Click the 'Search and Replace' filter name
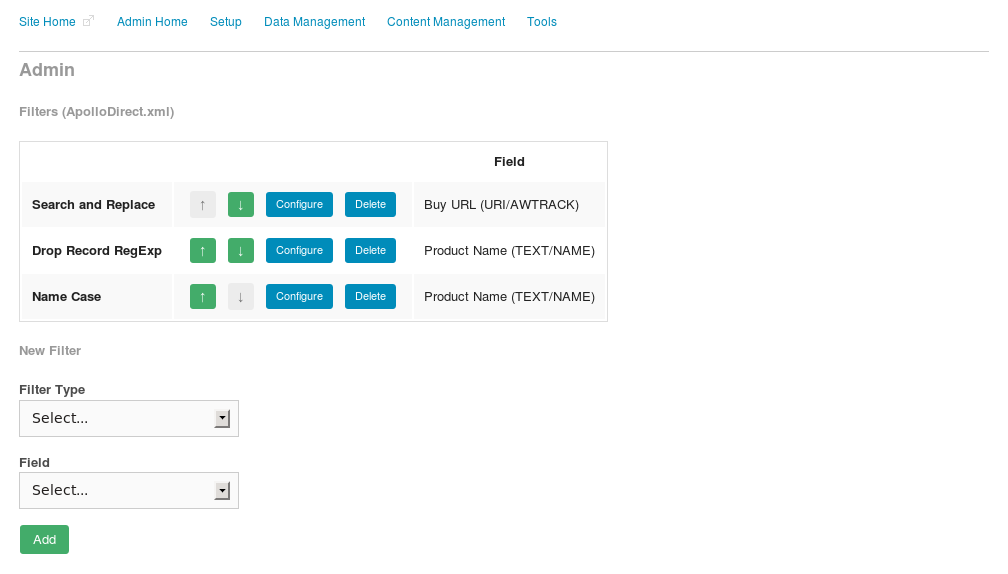Screen dimensions: 1008x574 click(93, 204)
